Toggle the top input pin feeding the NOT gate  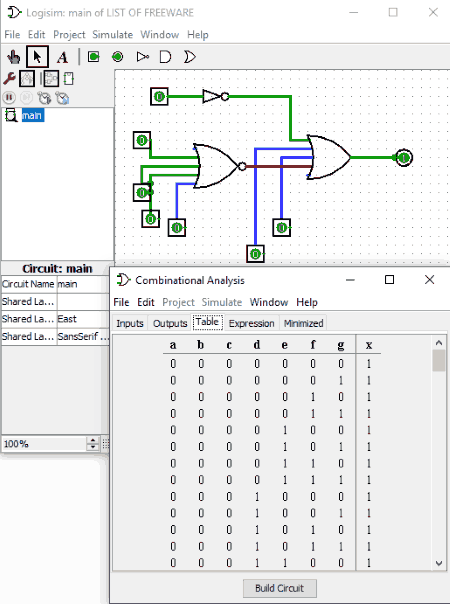159,96
